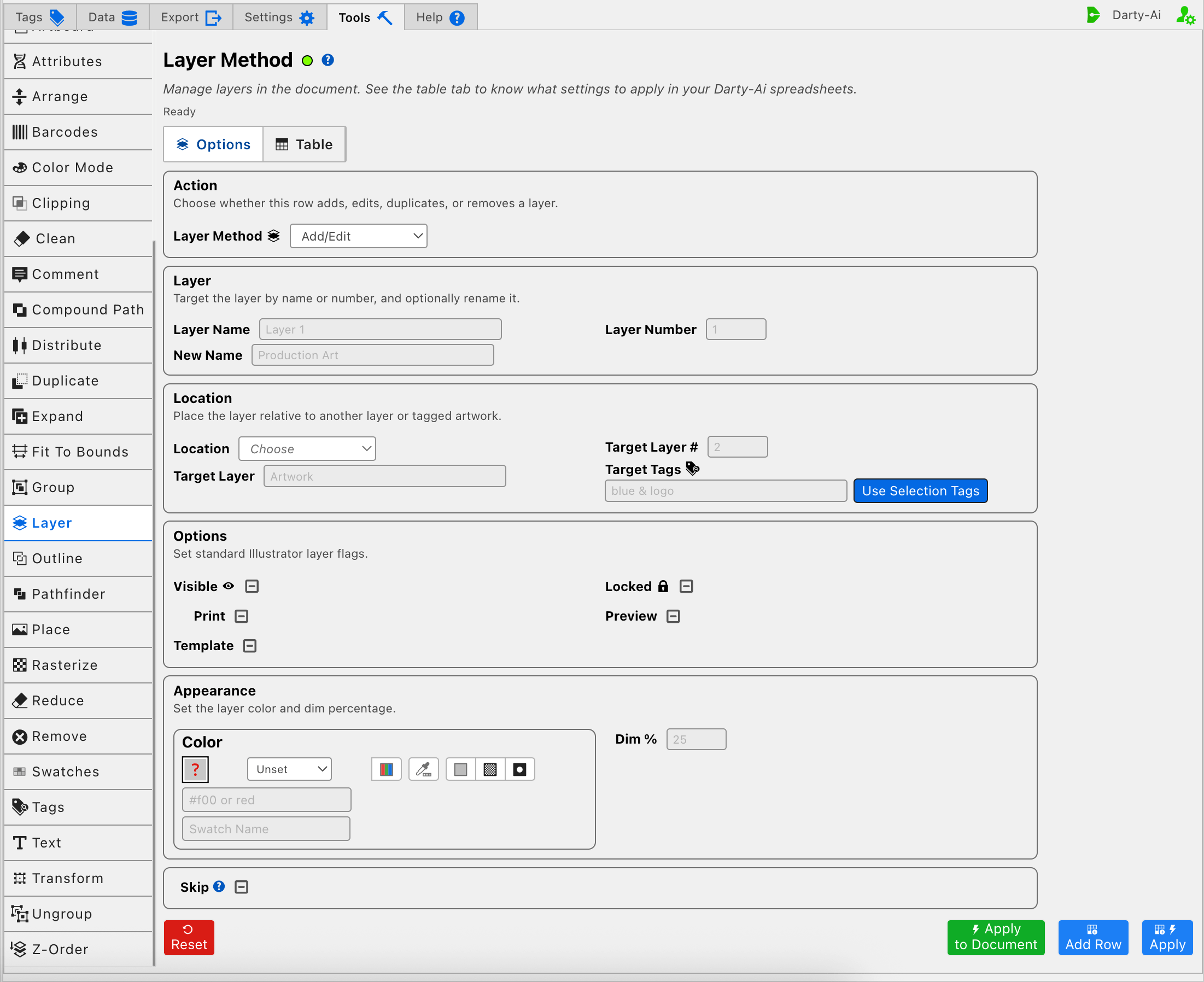Select the Expand tool
Viewport: 1204px width, 982px height.
click(78, 416)
